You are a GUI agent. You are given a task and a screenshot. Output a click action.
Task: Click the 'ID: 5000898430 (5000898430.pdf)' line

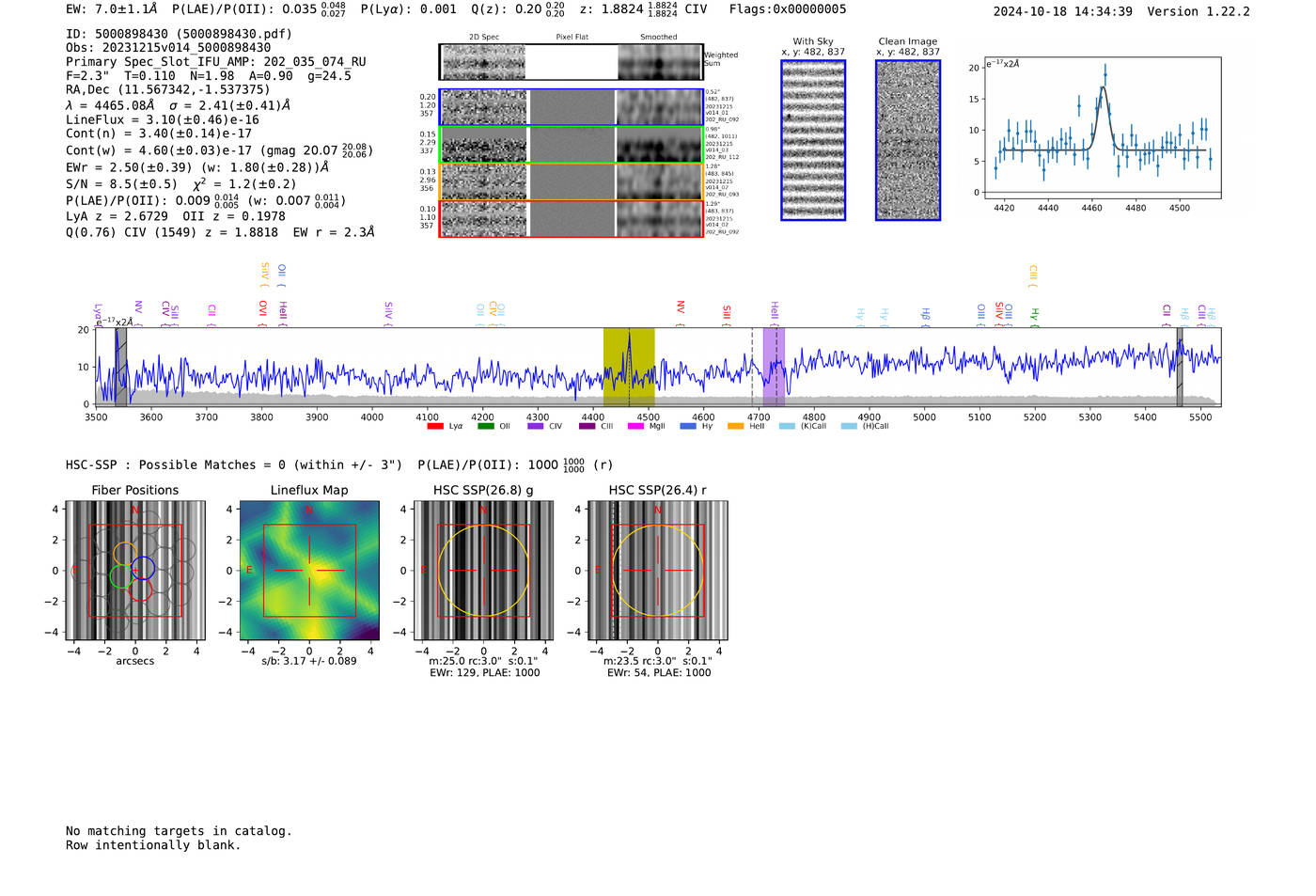click(179, 34)
